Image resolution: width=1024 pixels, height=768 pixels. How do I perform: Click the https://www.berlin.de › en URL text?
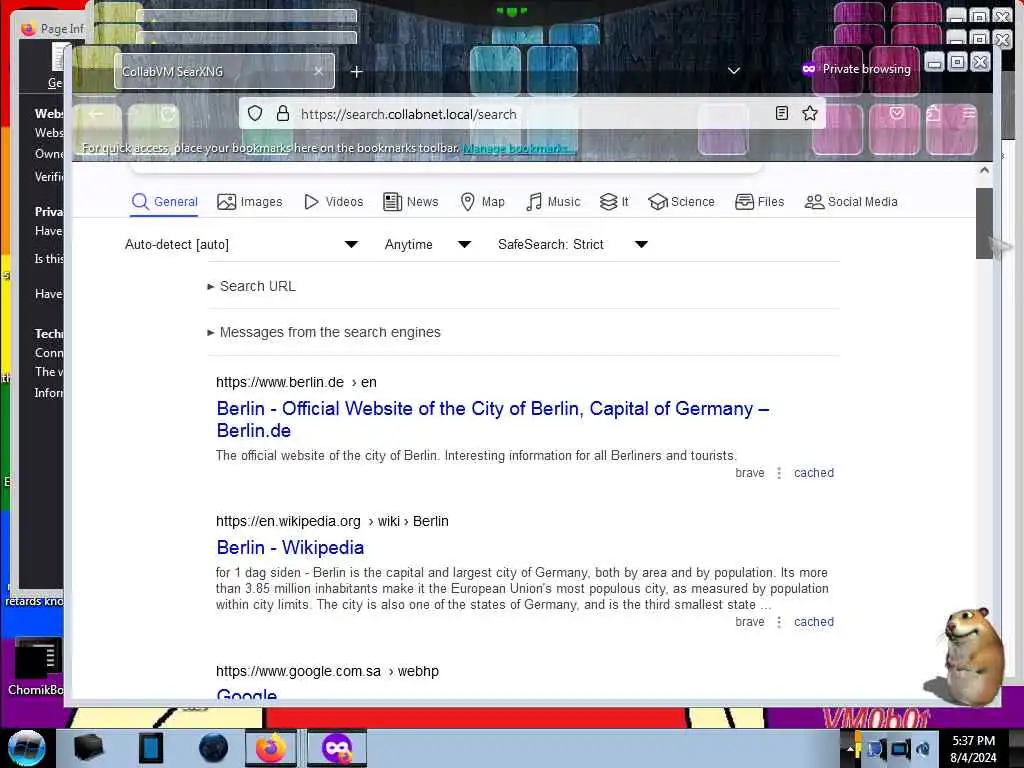point(296,382)
